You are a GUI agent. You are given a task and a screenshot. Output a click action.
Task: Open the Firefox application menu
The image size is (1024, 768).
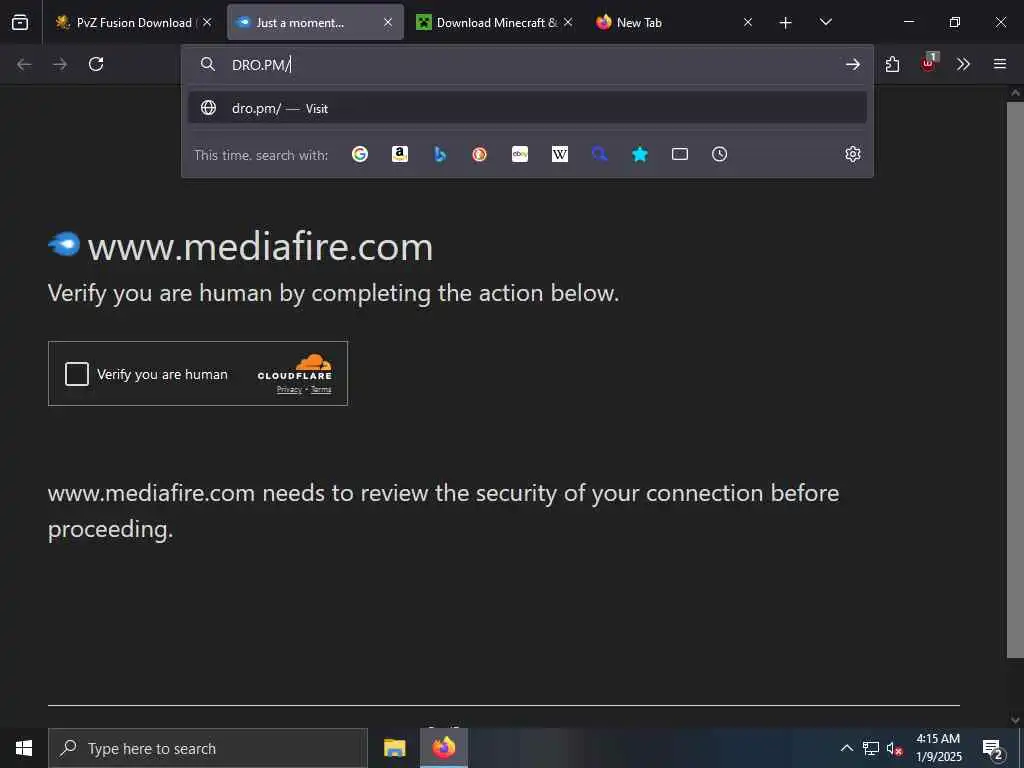(1000, 64)
